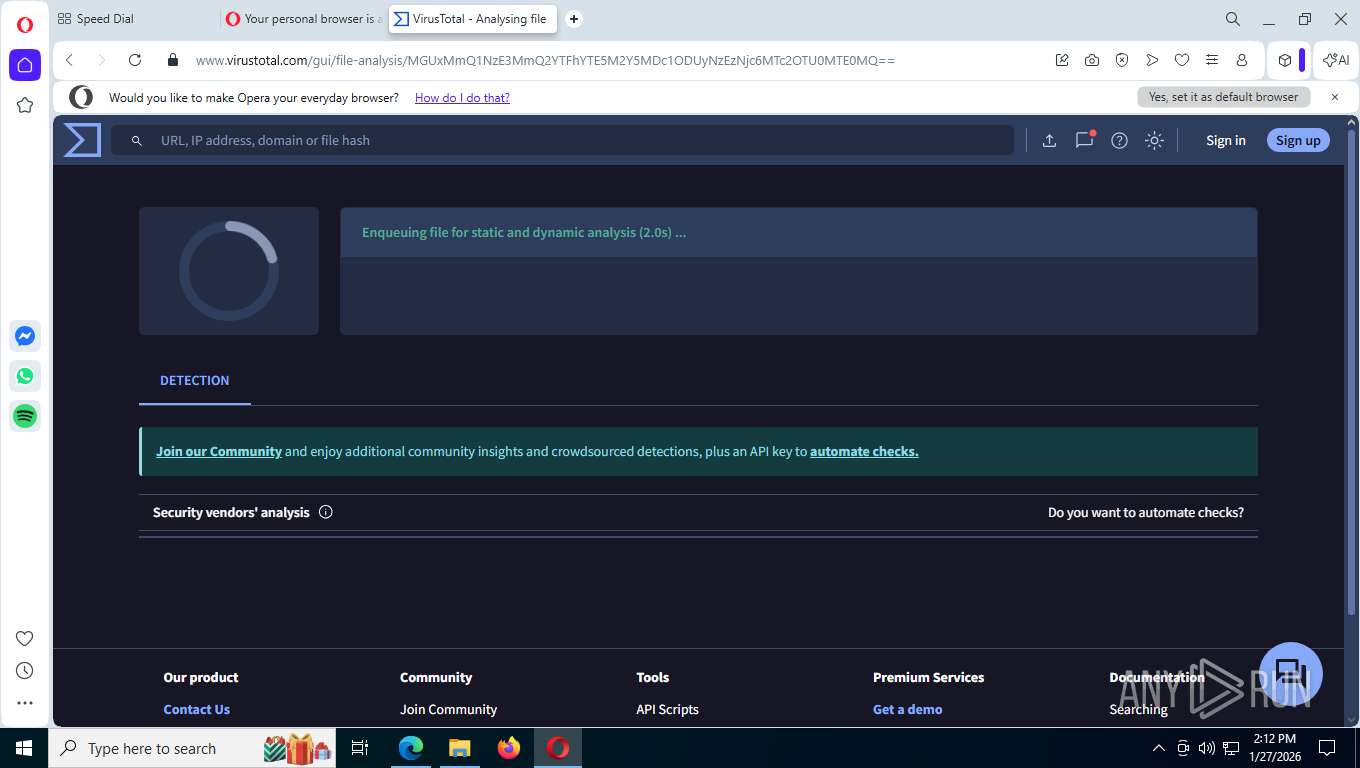Click the Windows Start button
1360x768 pixels.
tap(24, 748)
